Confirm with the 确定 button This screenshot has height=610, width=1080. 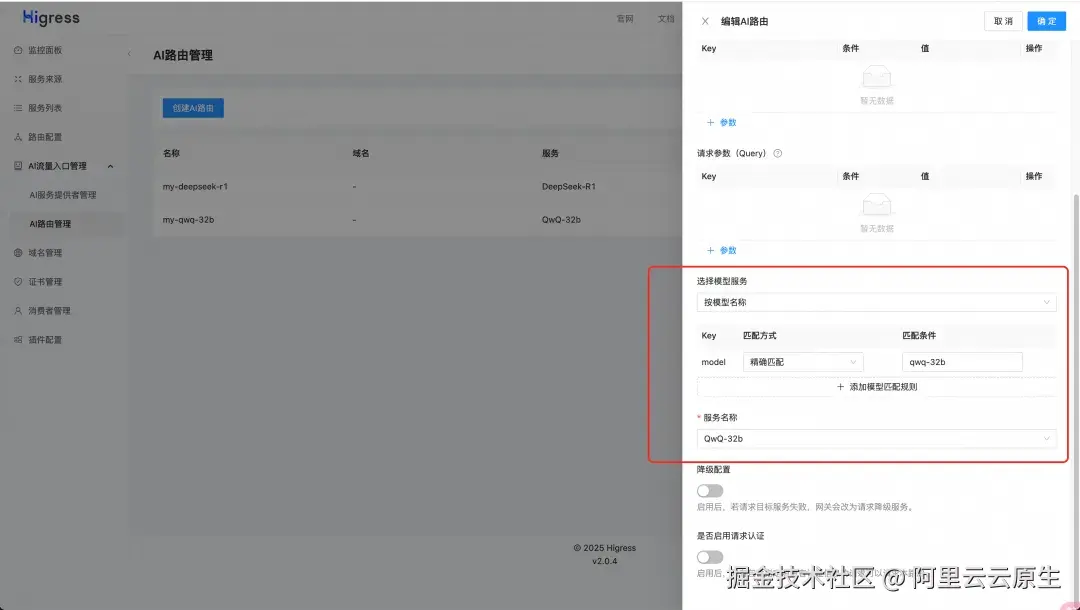1046,21
